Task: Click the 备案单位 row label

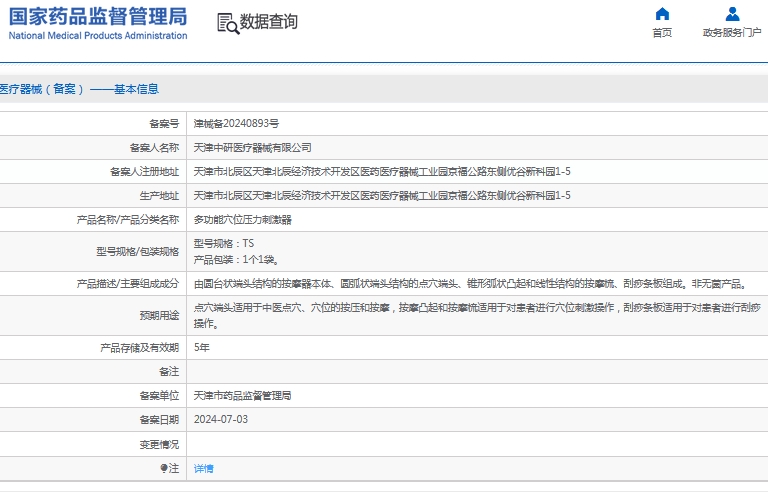Action: [x=159, y=395]
